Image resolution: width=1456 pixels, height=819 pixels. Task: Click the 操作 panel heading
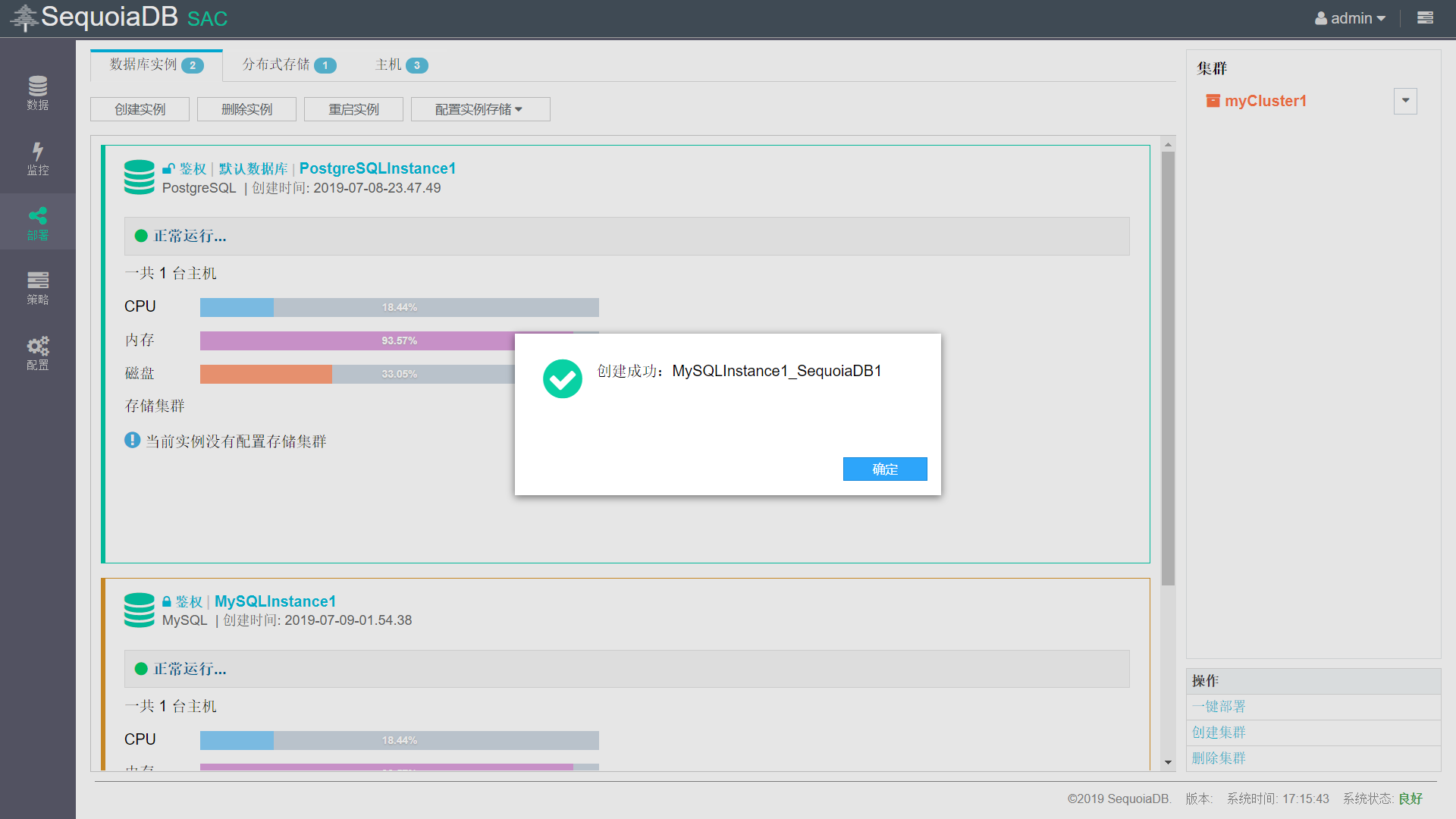(x=1205, y=681)
